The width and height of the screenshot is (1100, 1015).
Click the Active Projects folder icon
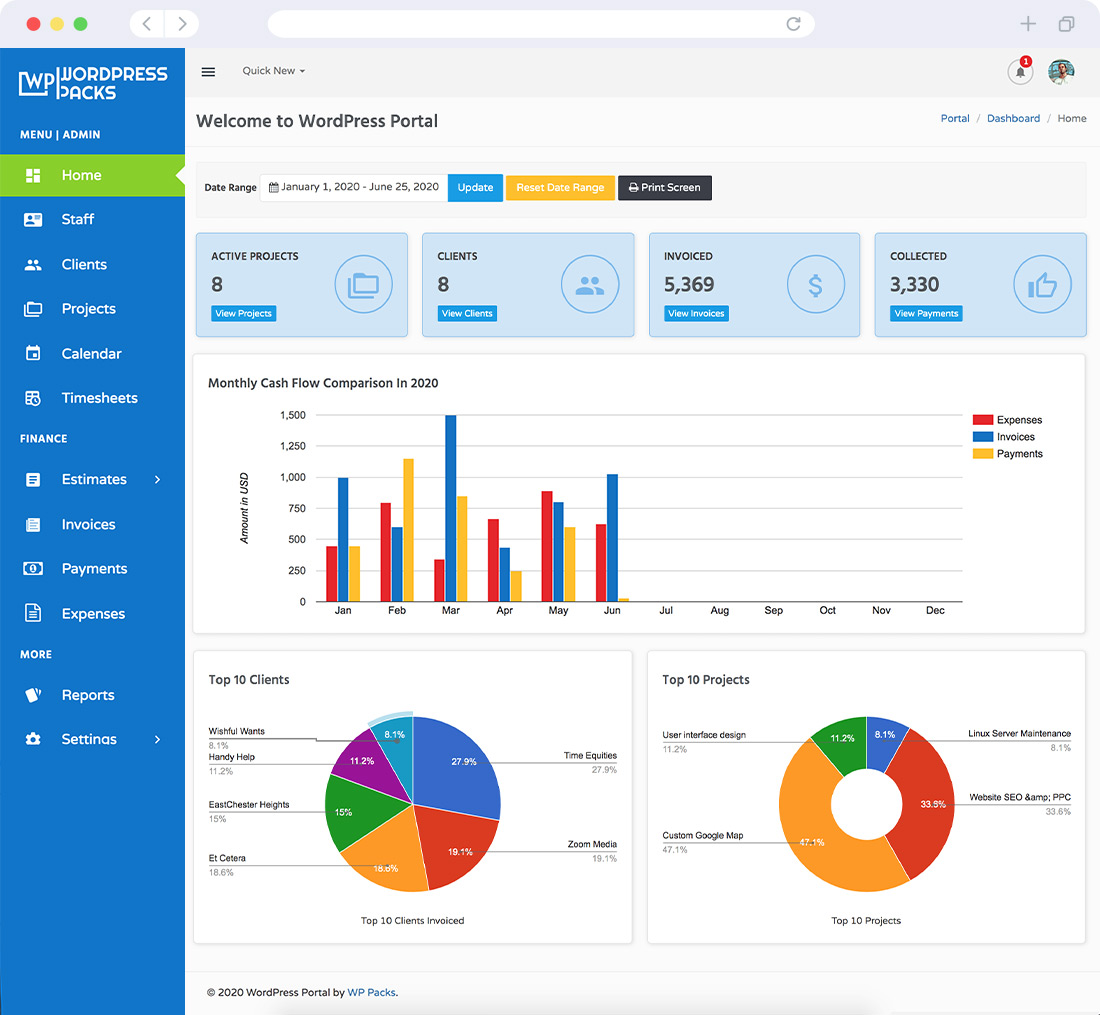click(363, 285)
